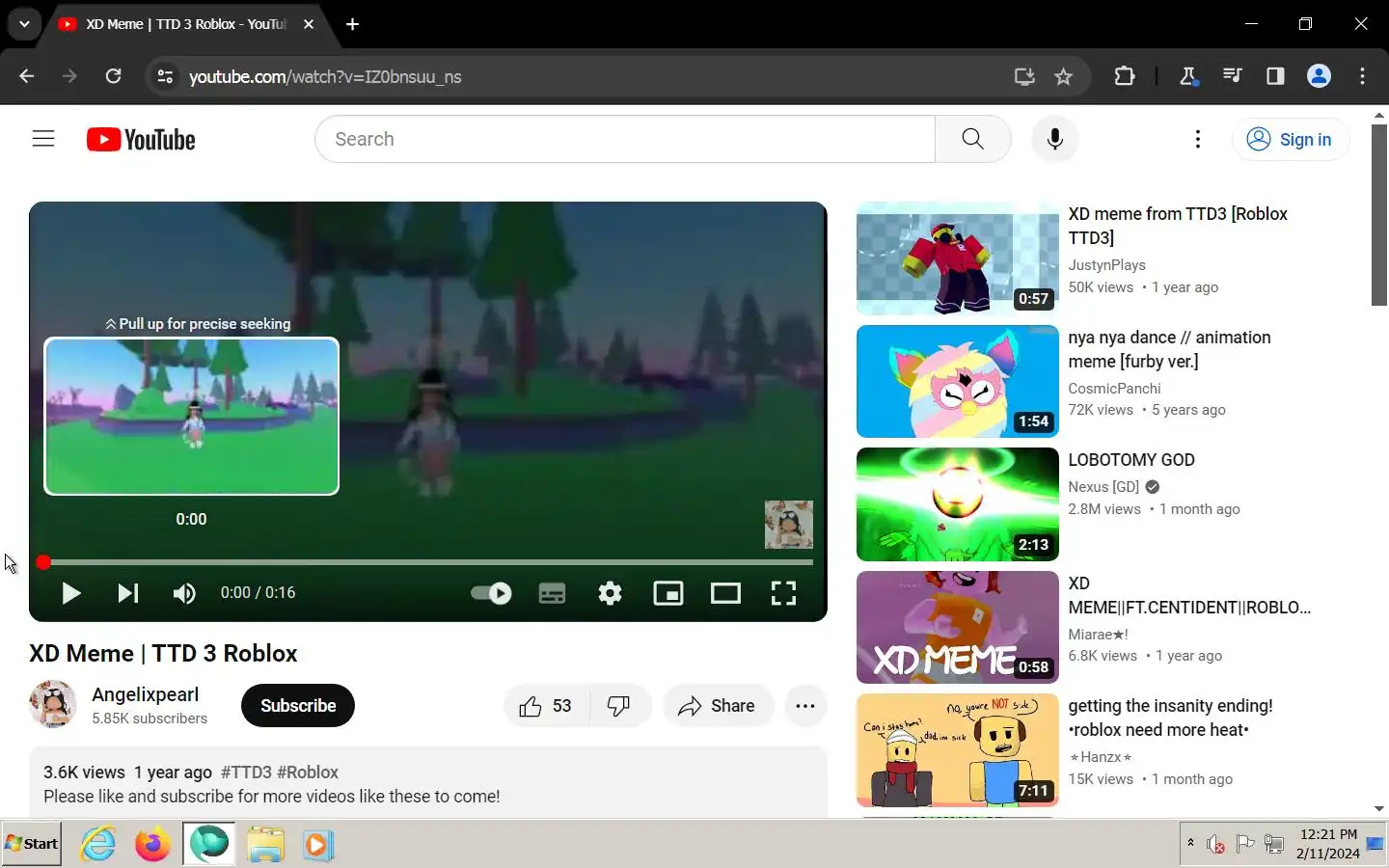1389x868 pixels.
Task: Open Chrome profile avatar
Action: [x=1319, y=76]
